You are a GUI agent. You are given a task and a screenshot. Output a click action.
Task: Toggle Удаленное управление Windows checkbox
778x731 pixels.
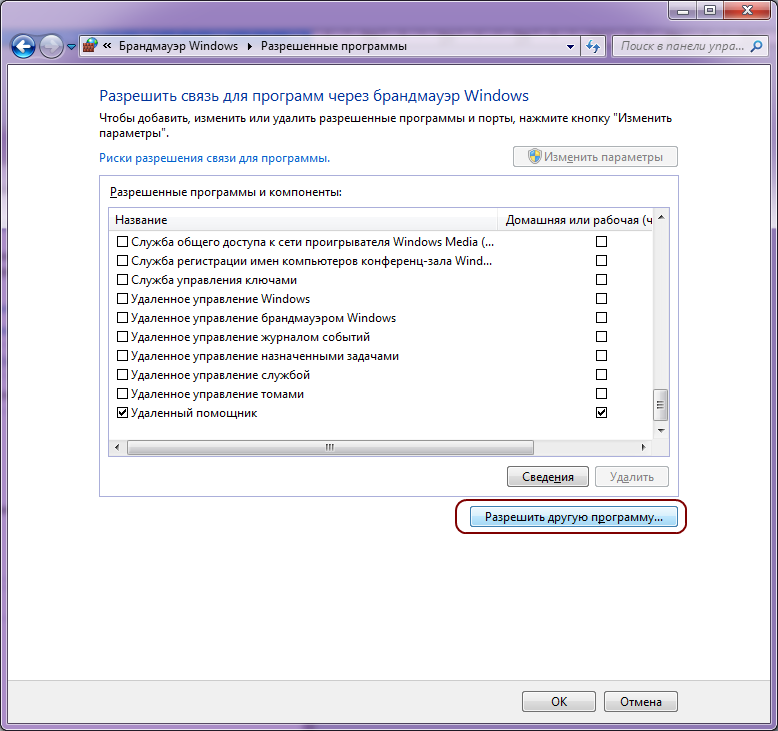pos(122,299)
